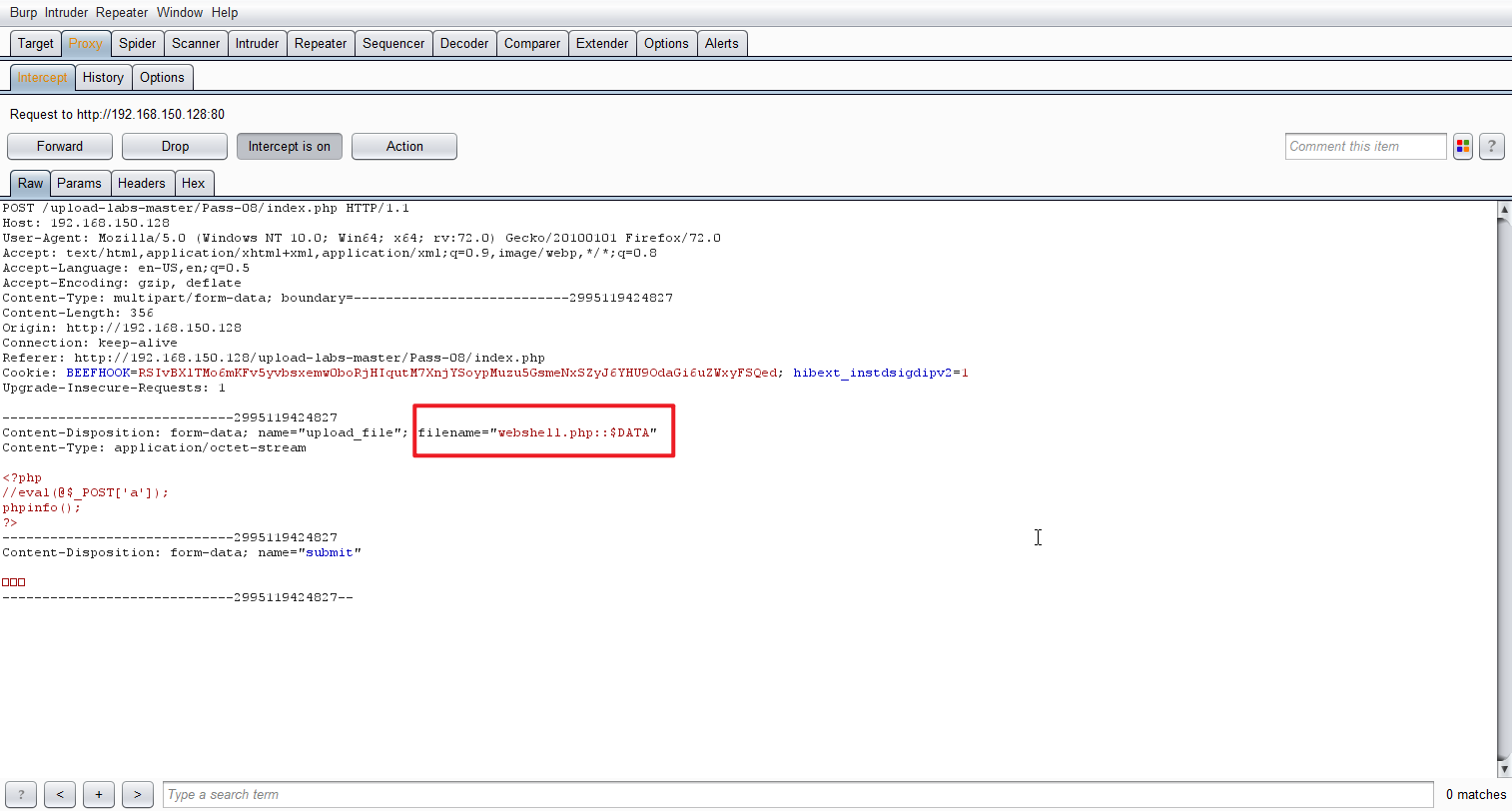The height and width of the screenshot is (811, 1512).
Task: Click the Connection: keep-alive header
Action: click(90, 343)
